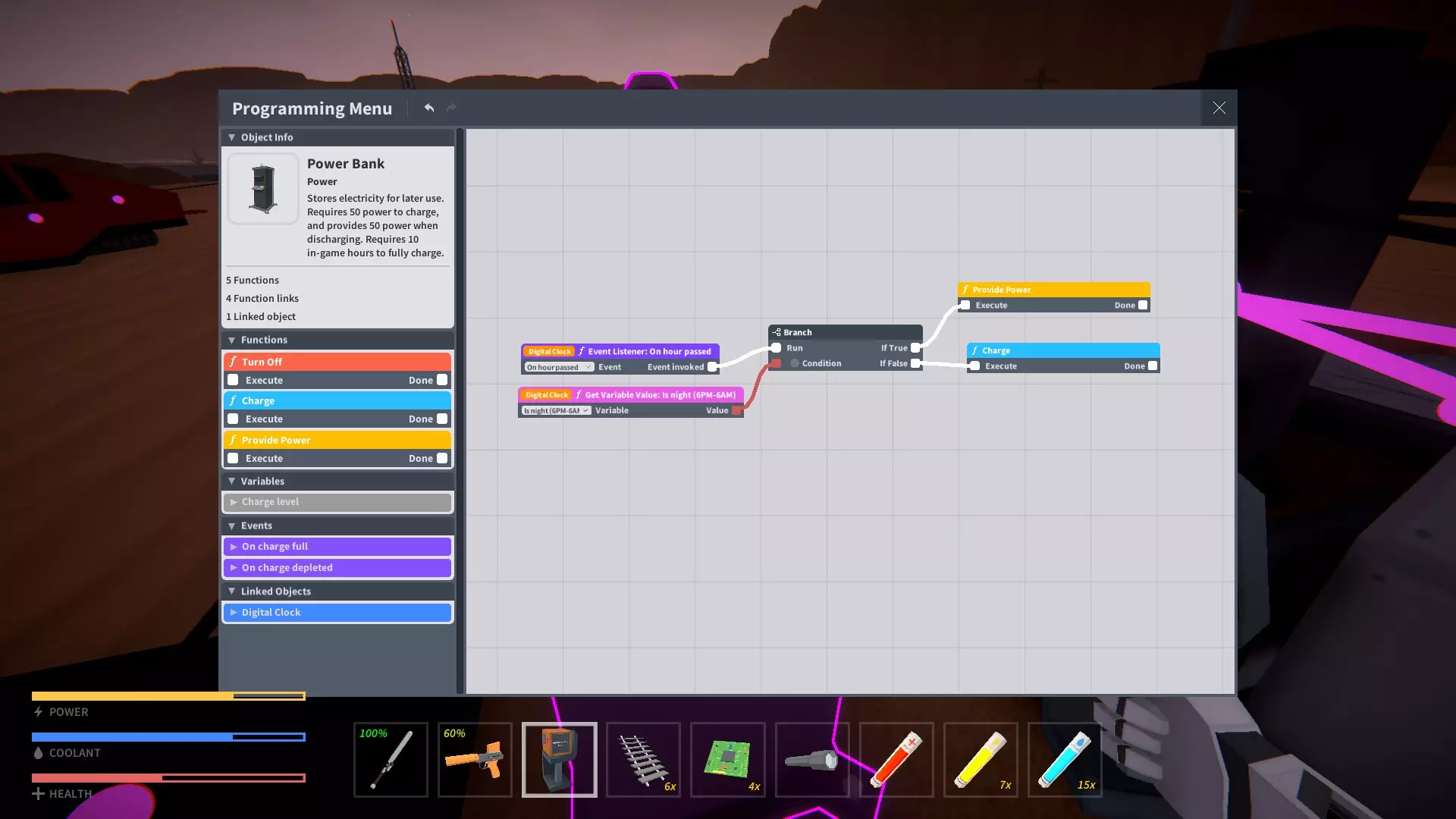
Task: Open the On hour passed dropdown
Action: point(558,367)
